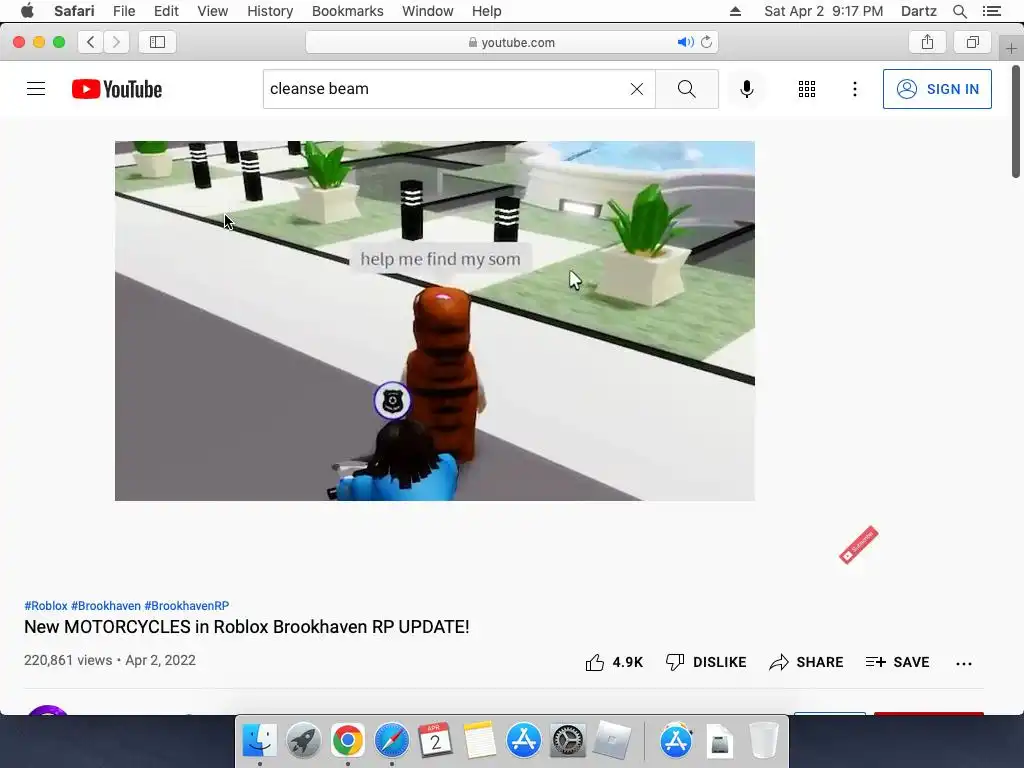Screen dimensions: 1024x768
Task: Open Finder from the Dock
Action: pos(259,741)
